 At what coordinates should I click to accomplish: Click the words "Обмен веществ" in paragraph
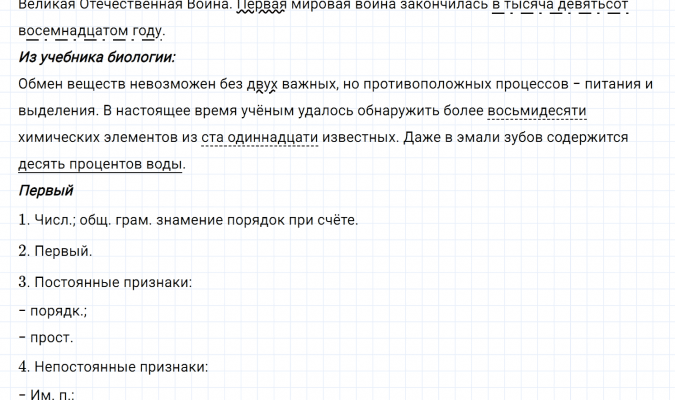click(x=67, y=83)
